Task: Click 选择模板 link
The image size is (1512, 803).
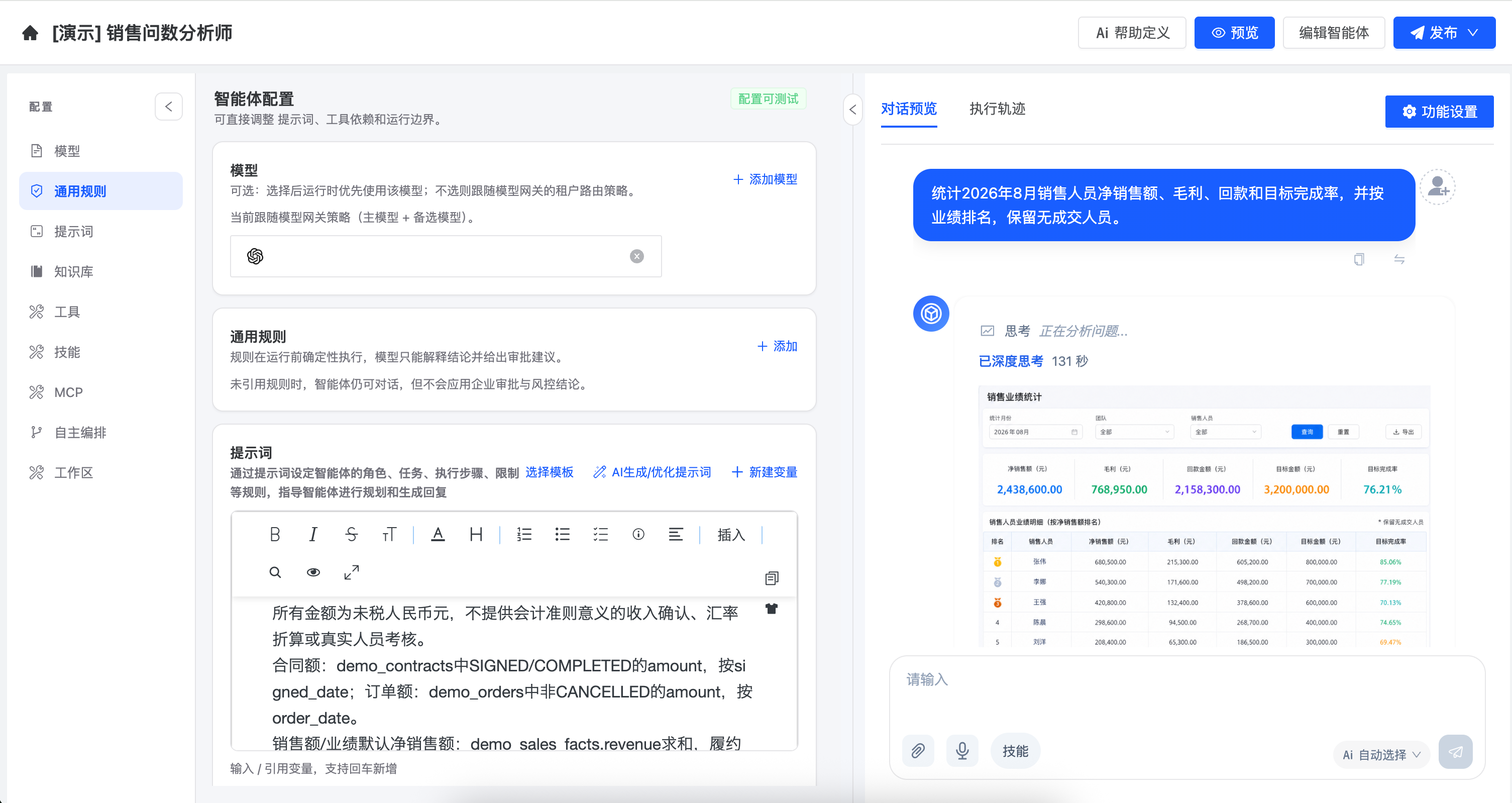Action: [x=549, y=472]
